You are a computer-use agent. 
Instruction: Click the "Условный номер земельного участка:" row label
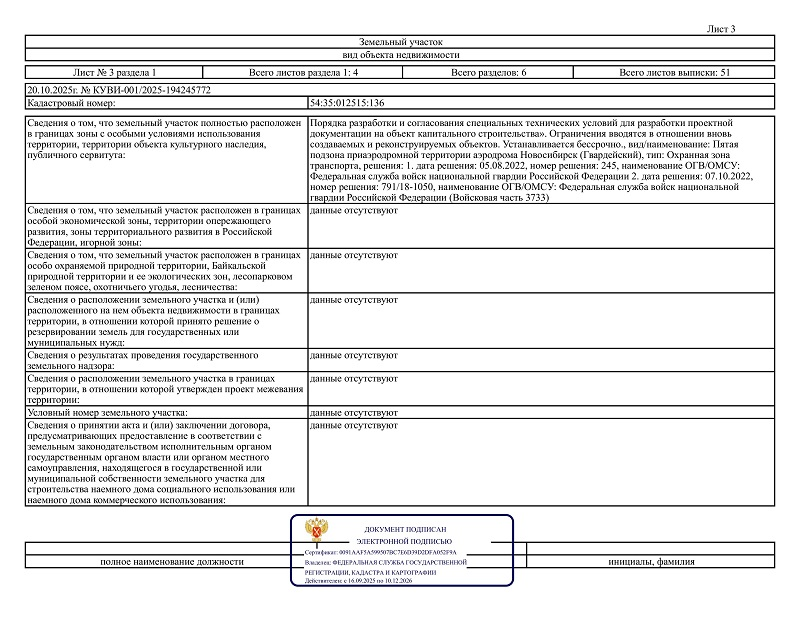coord(108,412)
